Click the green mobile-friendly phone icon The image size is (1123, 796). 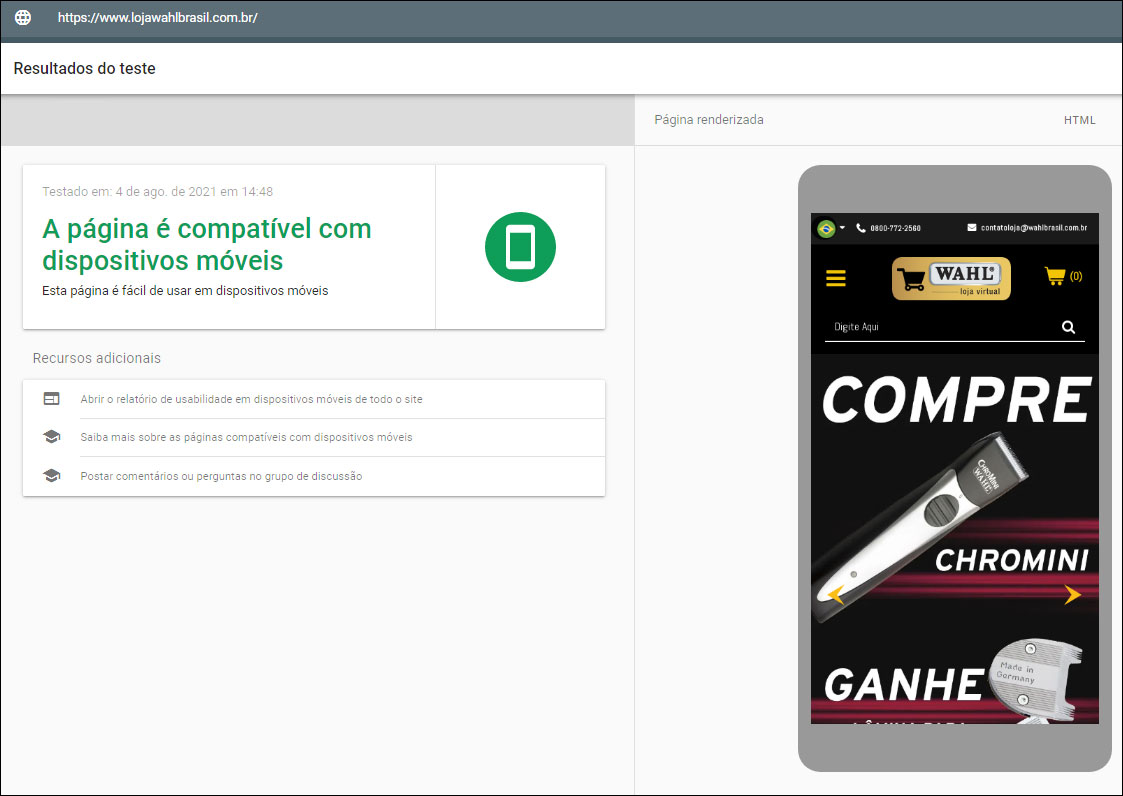coord(520,246)
